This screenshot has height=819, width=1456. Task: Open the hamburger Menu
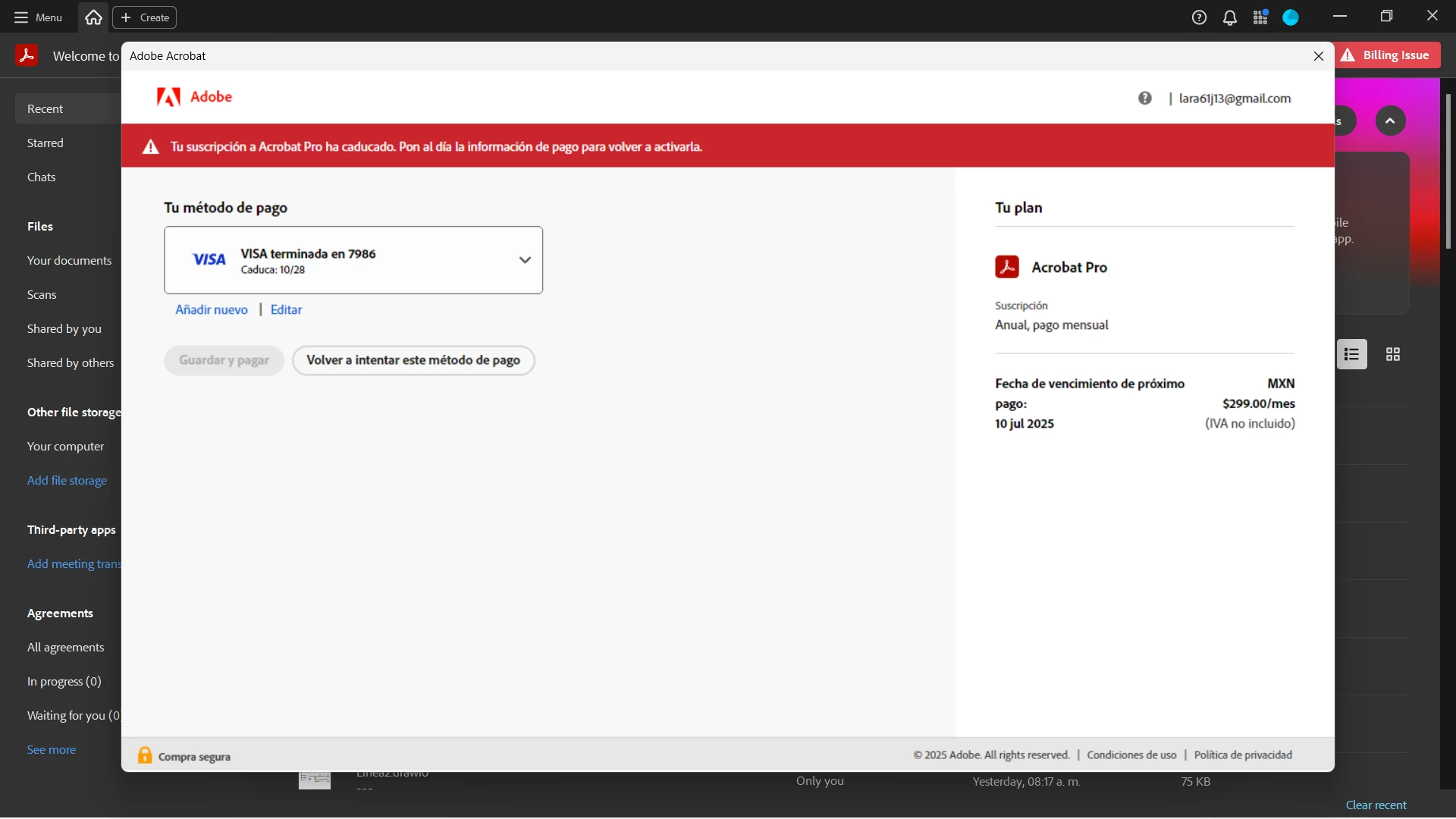pyautogui.click(x=38, y=17)
